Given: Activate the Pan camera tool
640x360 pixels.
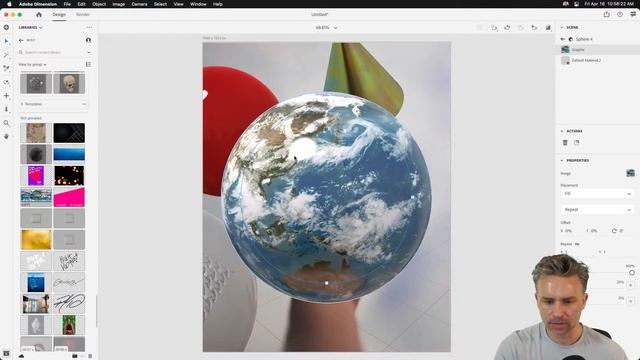Looking at the screenshot, I should click(6, 96).
